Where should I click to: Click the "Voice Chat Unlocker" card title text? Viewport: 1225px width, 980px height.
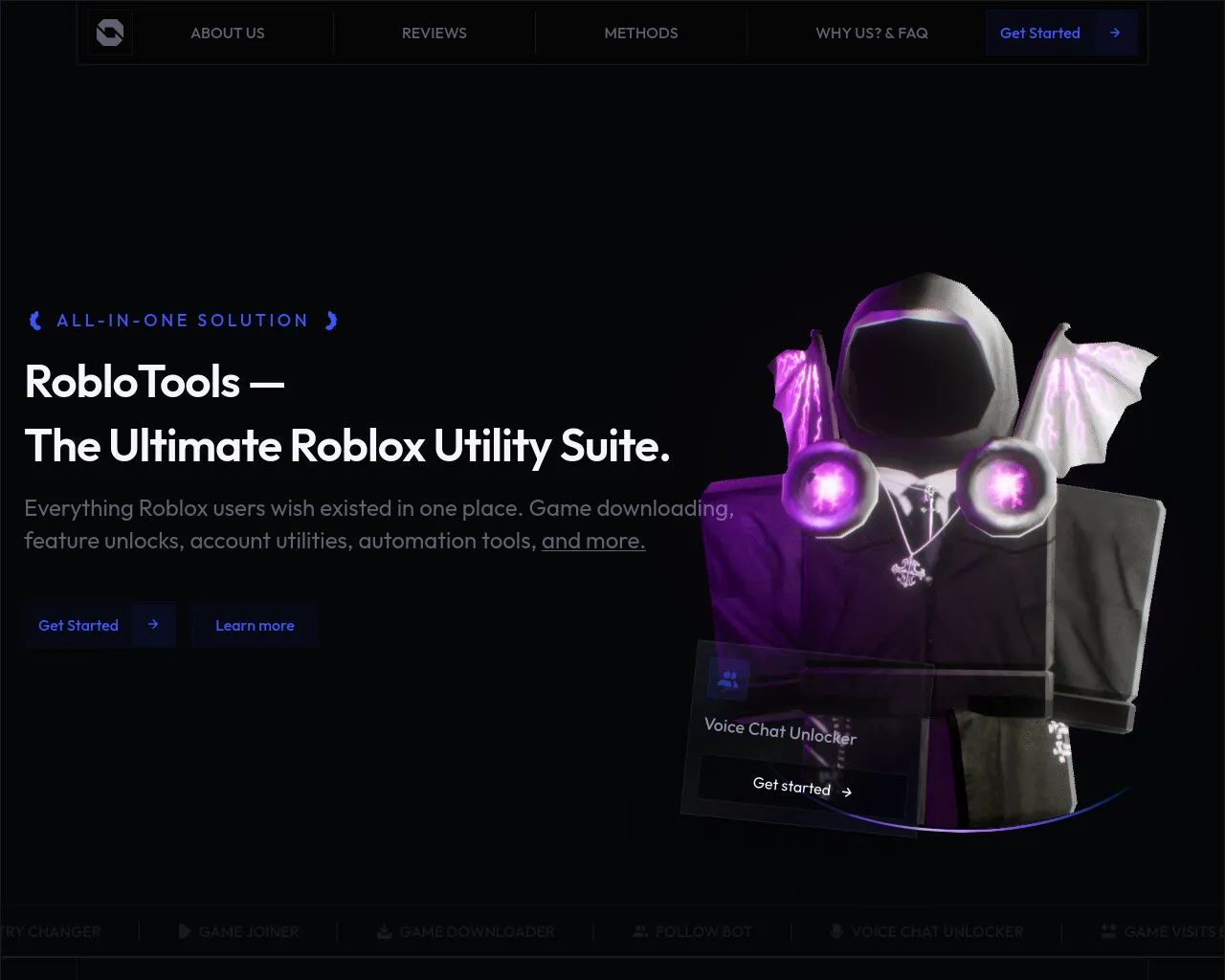(781, 731)
